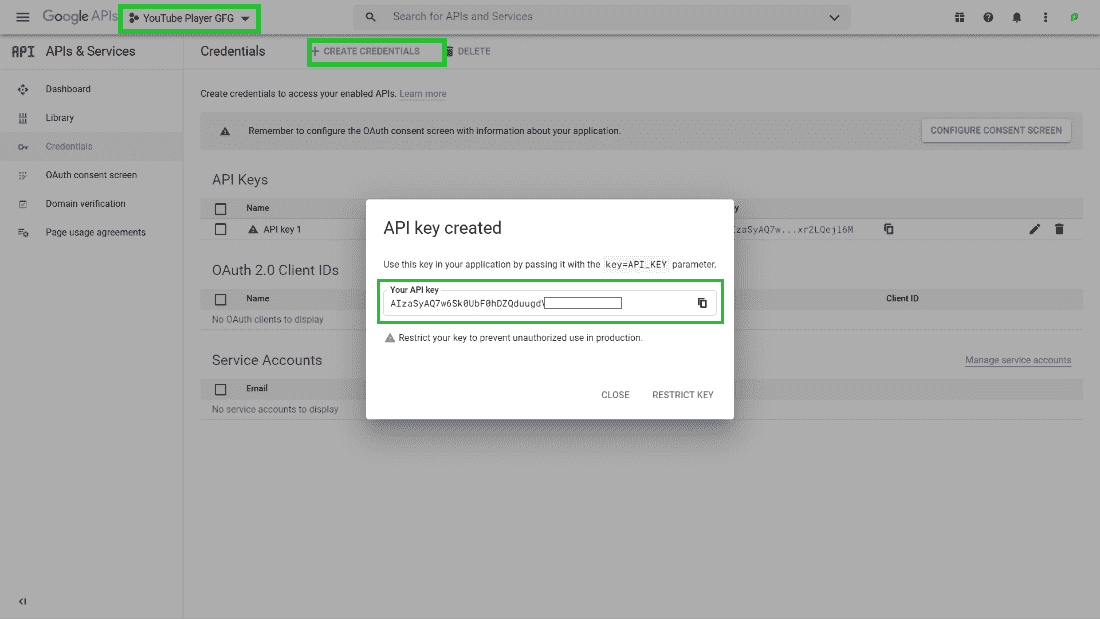Copy the new API key in dialog
Screen dimensions: 1100x619
coord(702,303)
